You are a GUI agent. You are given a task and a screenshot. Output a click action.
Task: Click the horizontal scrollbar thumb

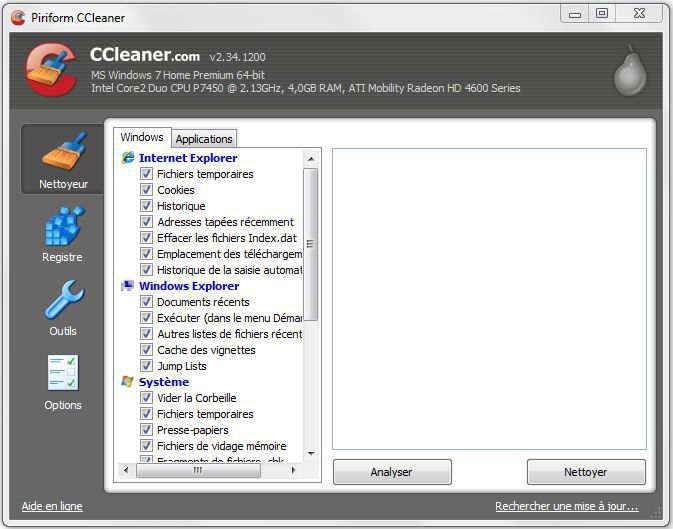tap(198, 470)
